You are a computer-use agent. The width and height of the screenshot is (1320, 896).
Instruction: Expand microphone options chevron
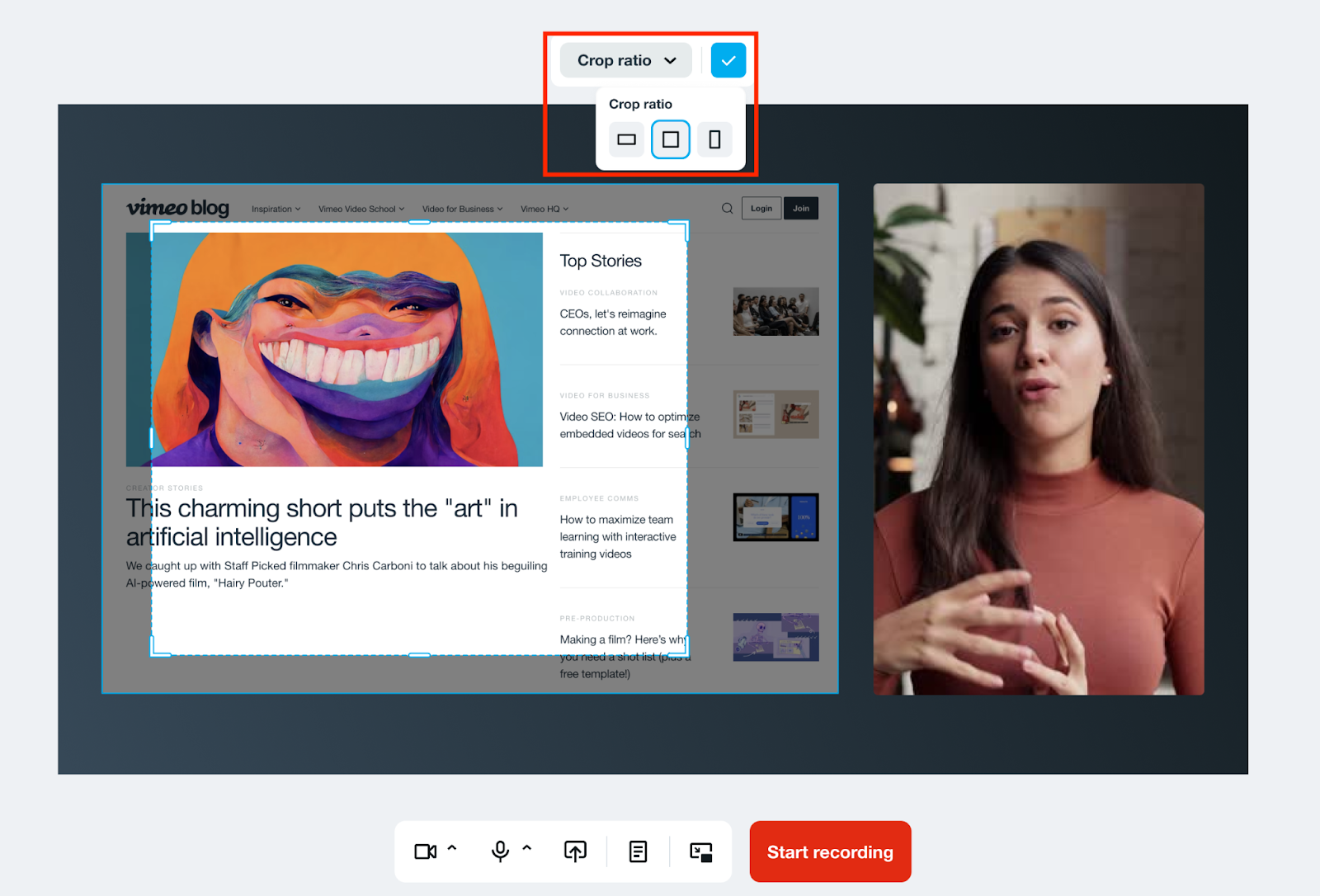(527, 848)
